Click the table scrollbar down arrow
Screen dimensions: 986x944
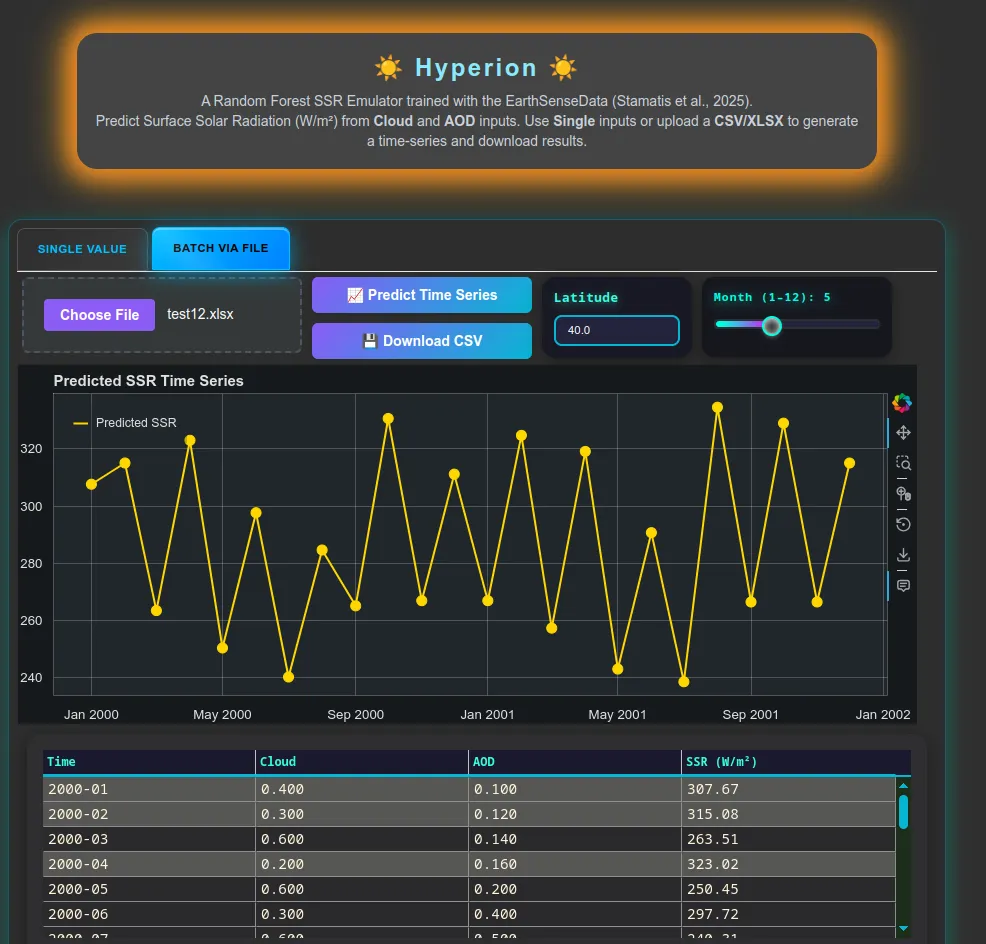pos(904,928)
